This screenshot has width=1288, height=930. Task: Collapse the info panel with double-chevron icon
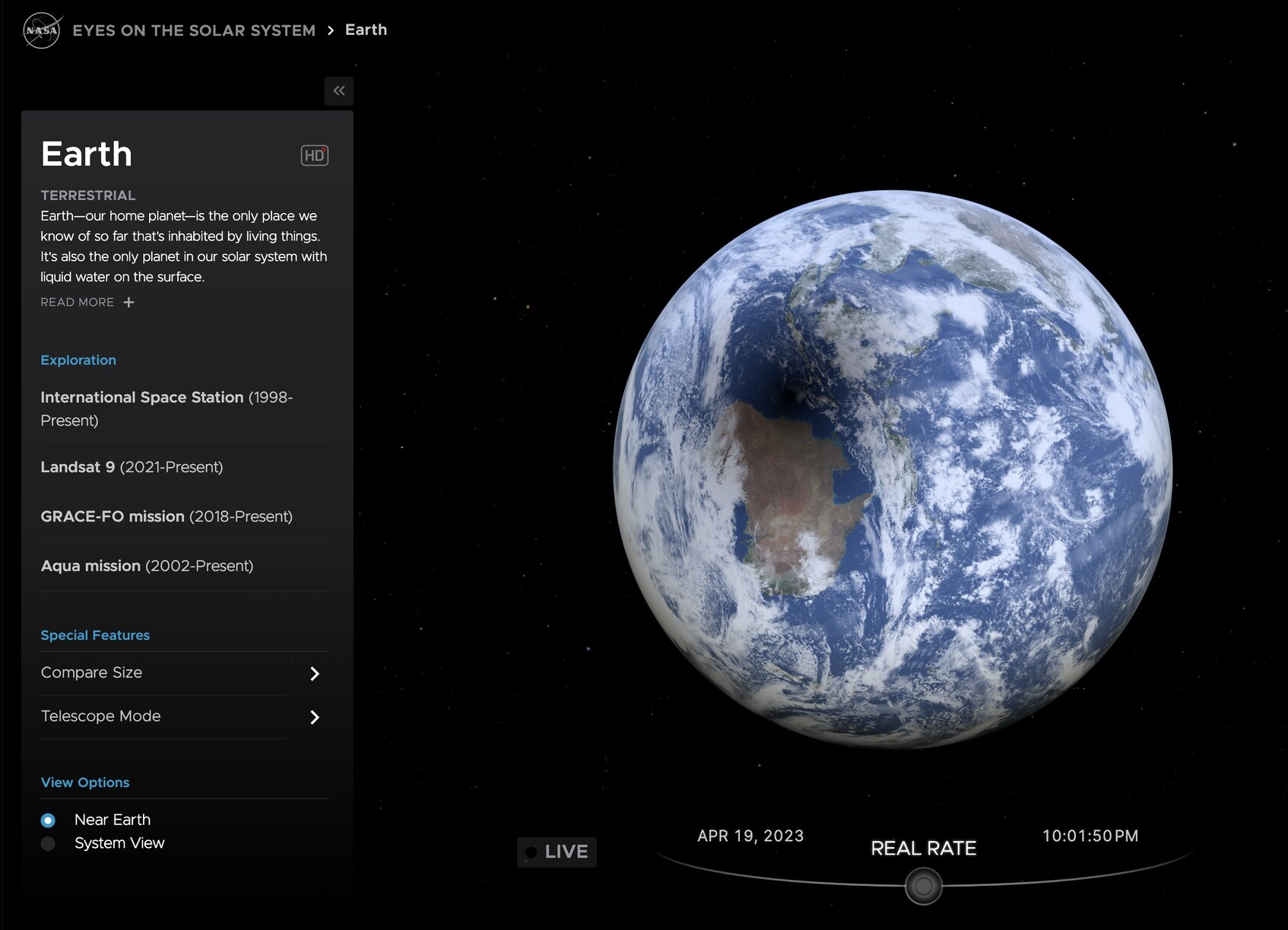pos(339,91)
